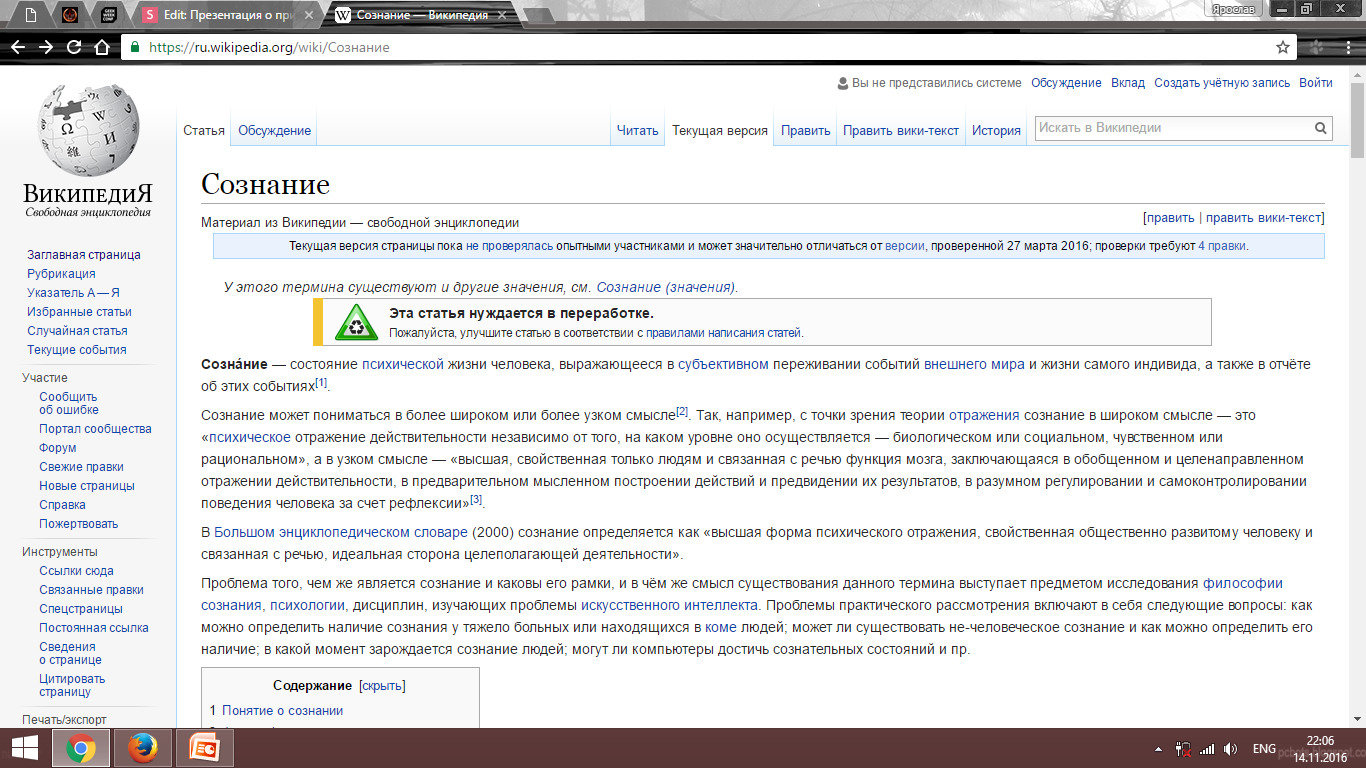Open 'правилами написания статей' link

[x=722, y=333]
